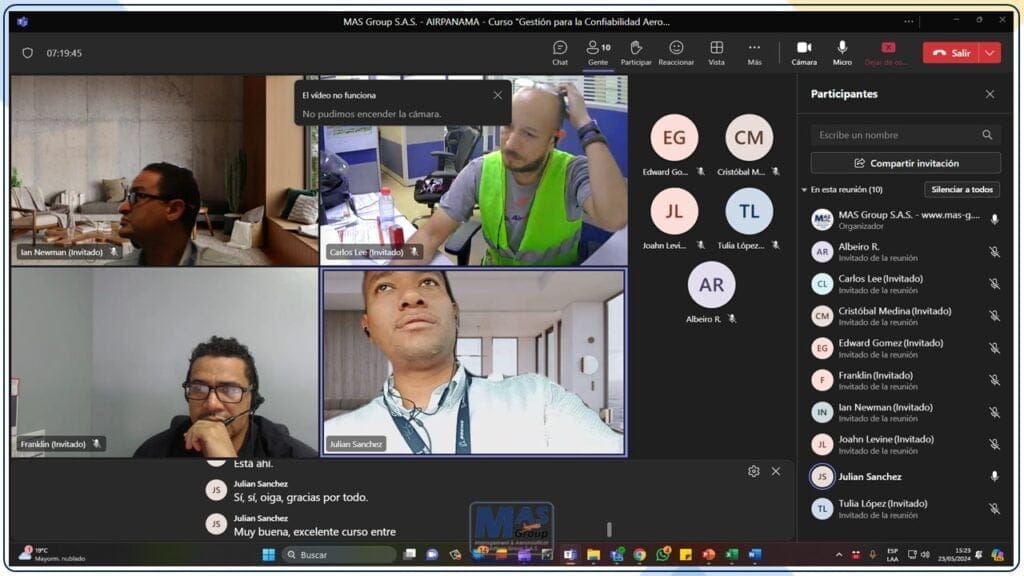This screenshot has width=1024, height=576.
Task: Close the 'El vídeo no funciona' notification
Action: point(498,95)
